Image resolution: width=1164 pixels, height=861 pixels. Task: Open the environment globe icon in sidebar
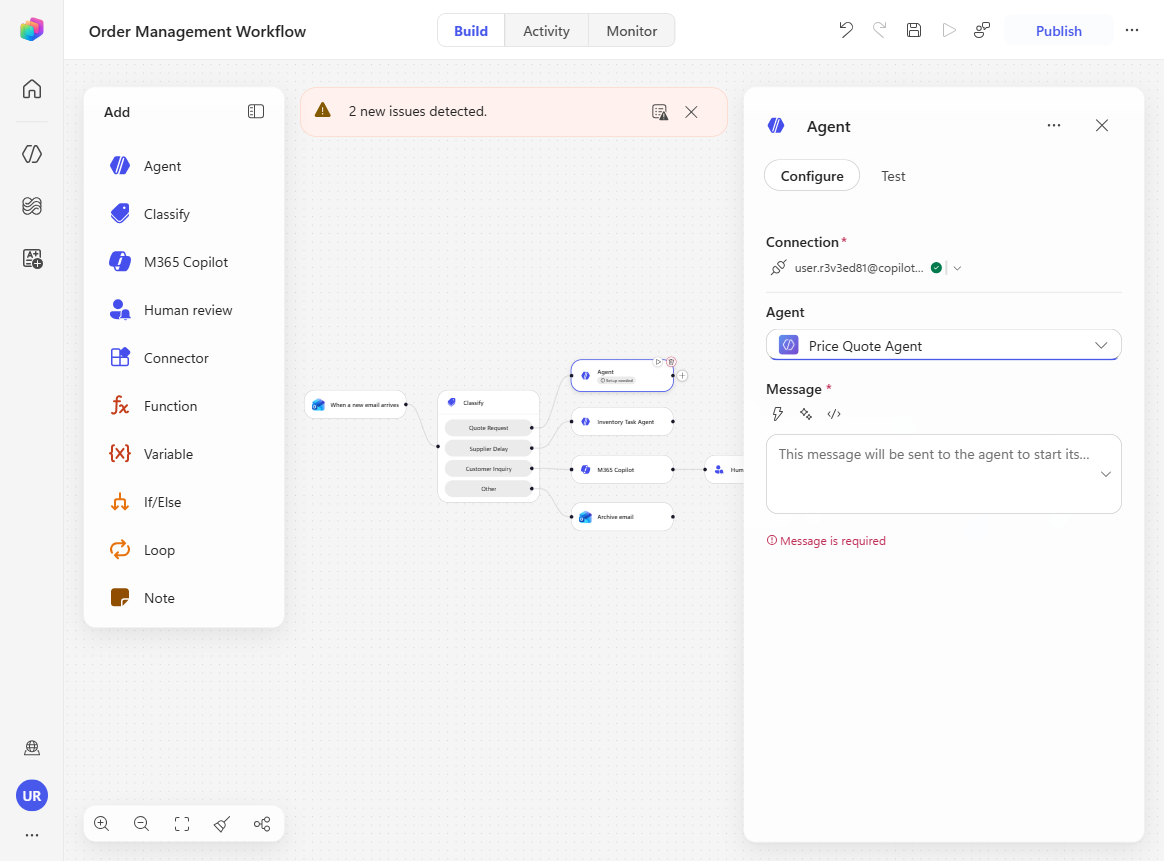click(32, 747)
